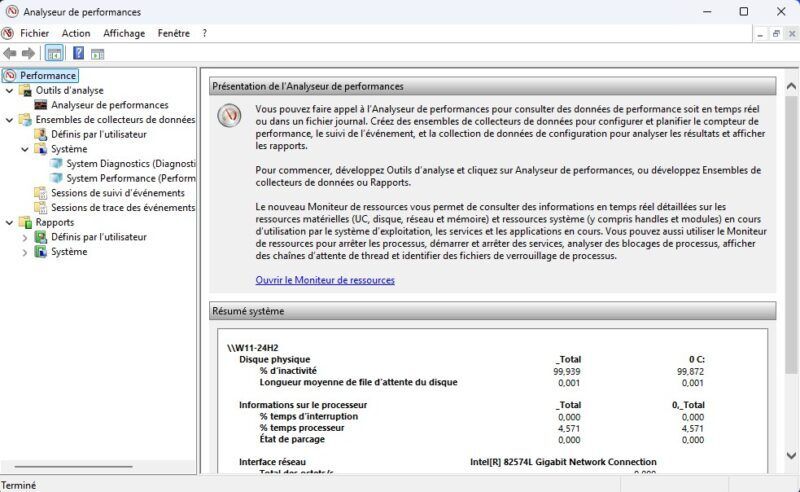Select the Performance root tree item

tap(47, 76)
